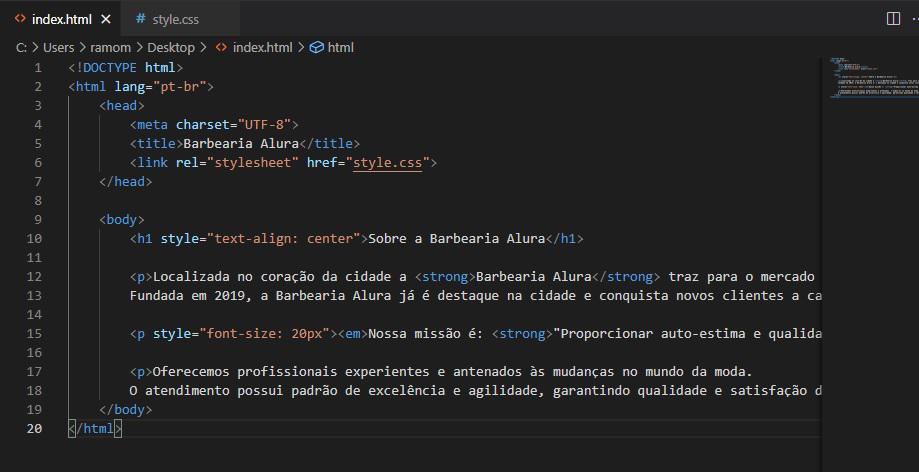Open the style.css tab
This screenshot has width=919, height=472.
(176, 19)
